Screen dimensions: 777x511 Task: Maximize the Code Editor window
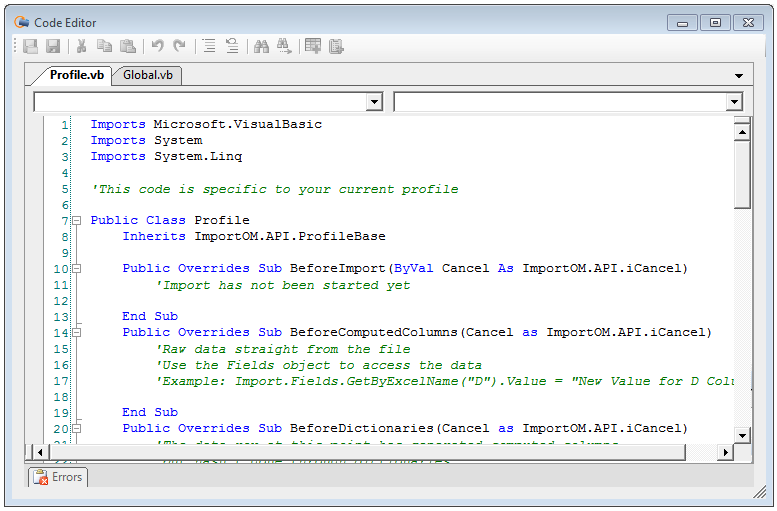pos(715,23)
